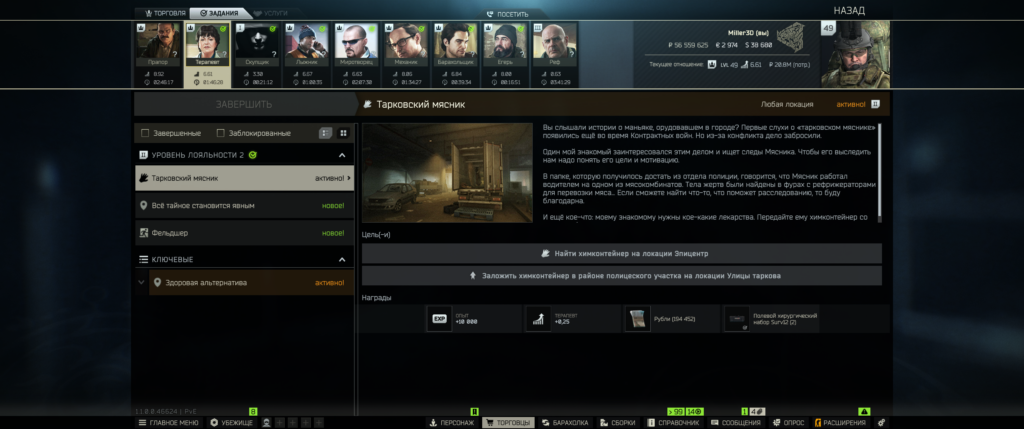Viewport: 1024px width, 429px height.
Task: Click the Терапевт reputation reward icon
Action: pyautogui.click(x=539, y=319)
